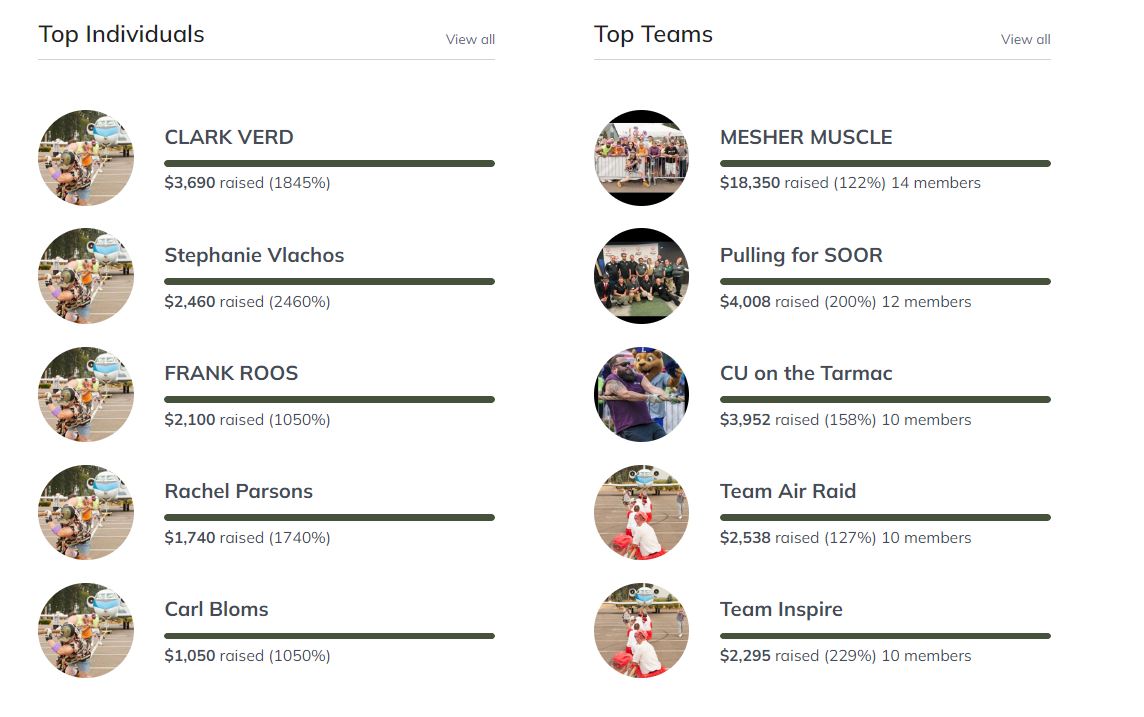View all Top Teams
Viewport: 1144px width, 717px height.
(x=1025, y=40)
